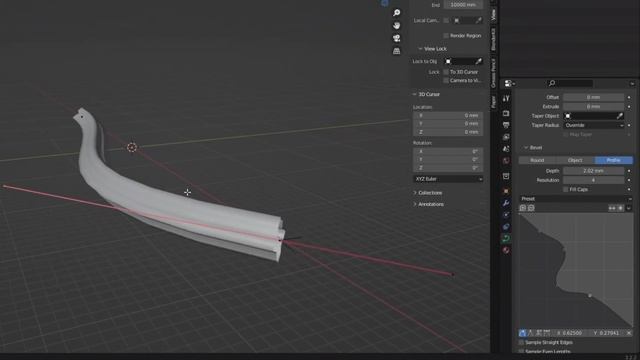This screenshot has width=640, height=360.
Task: Enable the Render Region checkbox
Action: (x=446, y=36)
